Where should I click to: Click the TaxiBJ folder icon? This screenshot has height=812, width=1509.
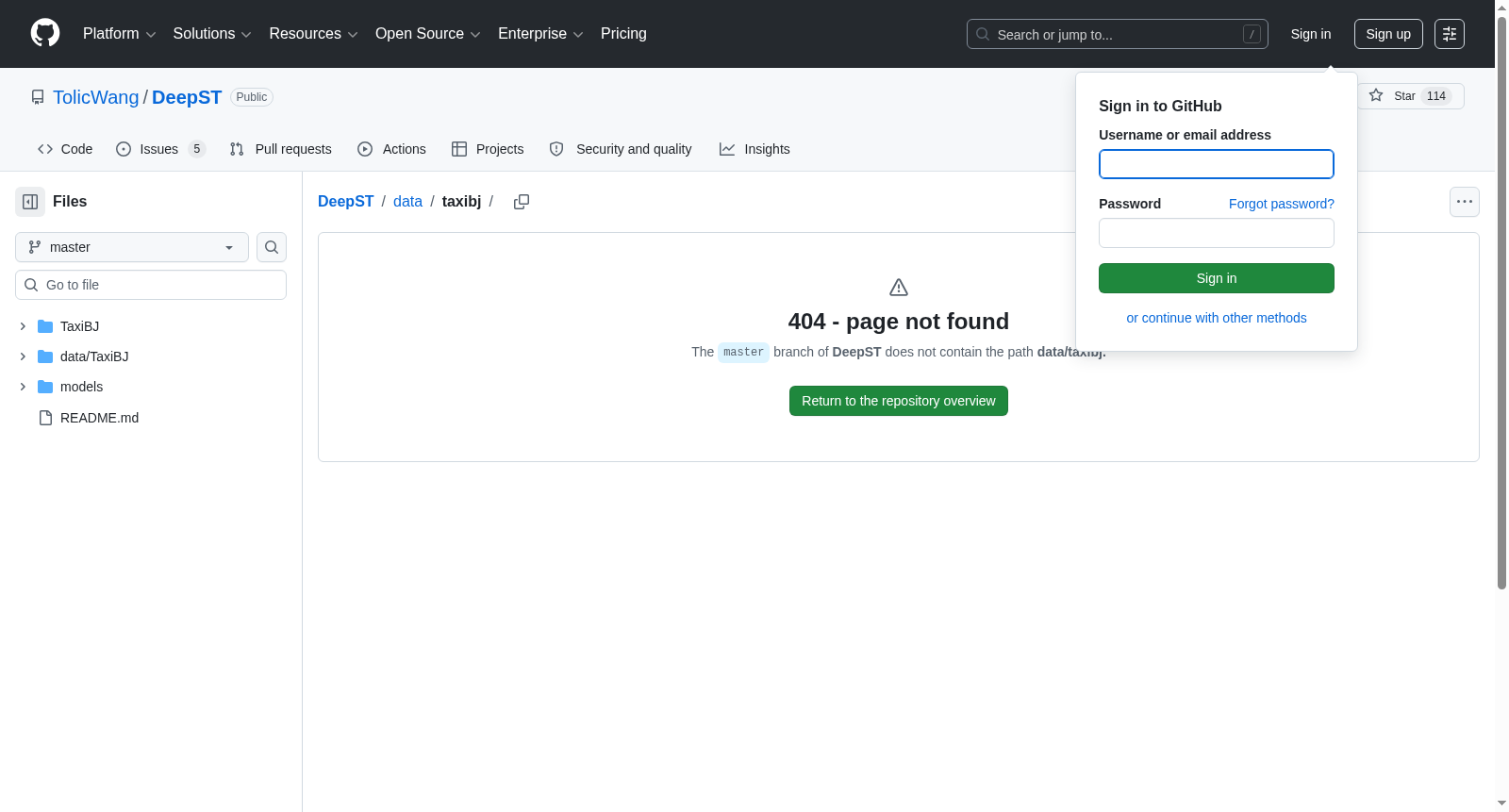(x=45, y=326)
